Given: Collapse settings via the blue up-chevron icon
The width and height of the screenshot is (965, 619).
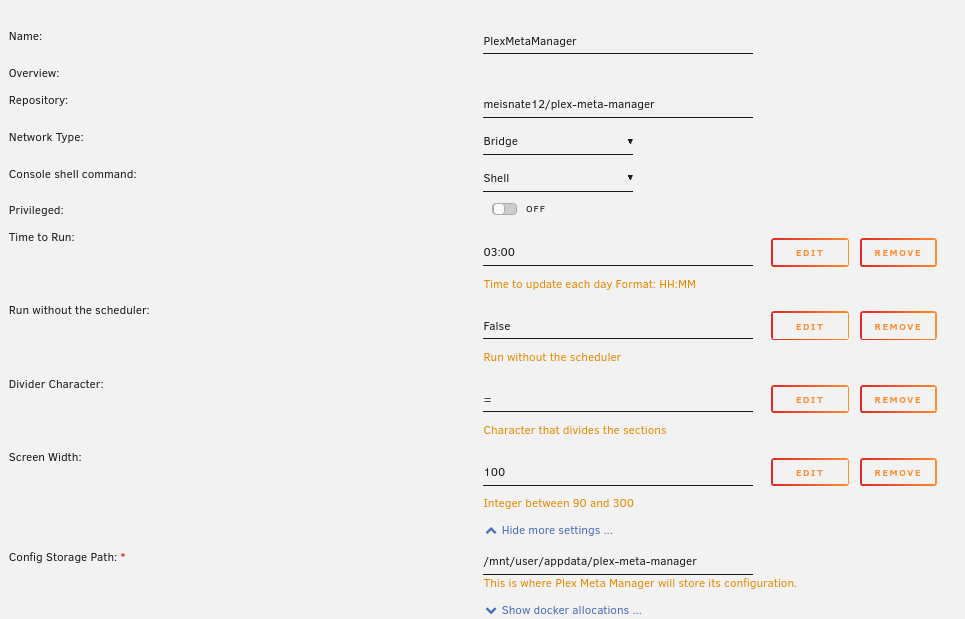Looking at the screenshot, I should pos(491,530).
